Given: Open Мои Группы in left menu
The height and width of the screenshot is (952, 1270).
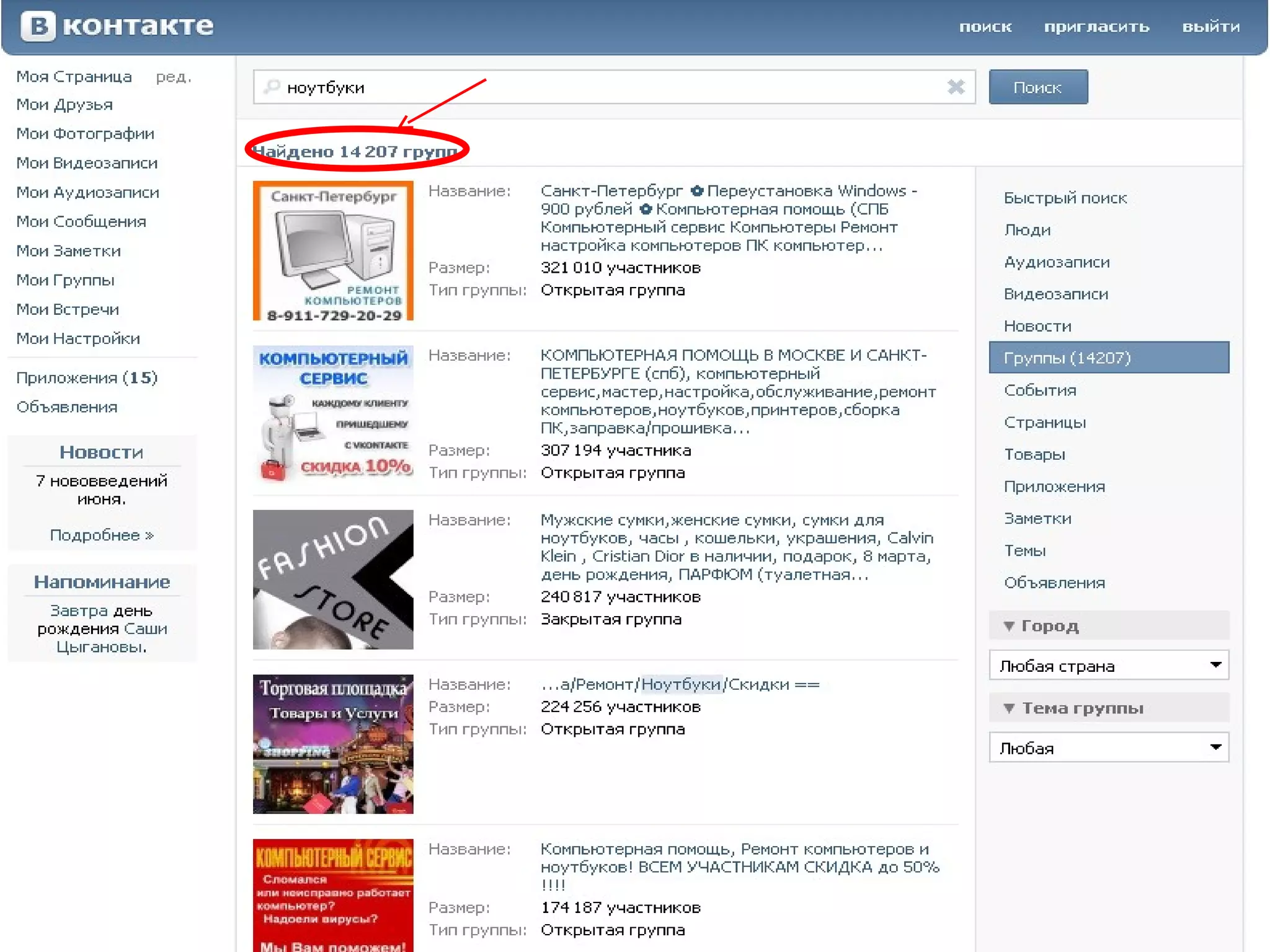Looking at the screenshot, I should pos(65,280).
